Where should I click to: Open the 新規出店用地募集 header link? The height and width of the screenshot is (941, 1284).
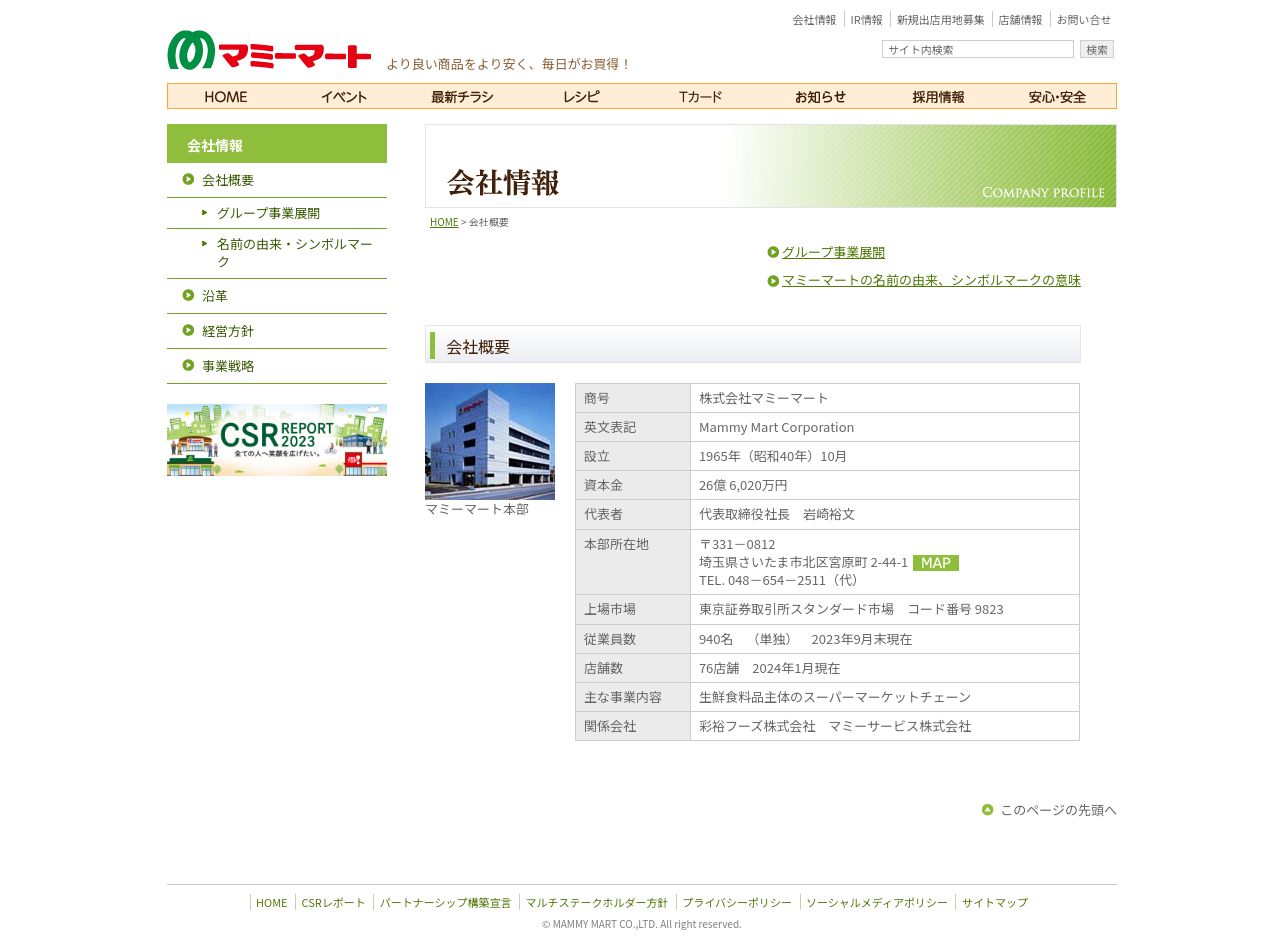940,20
